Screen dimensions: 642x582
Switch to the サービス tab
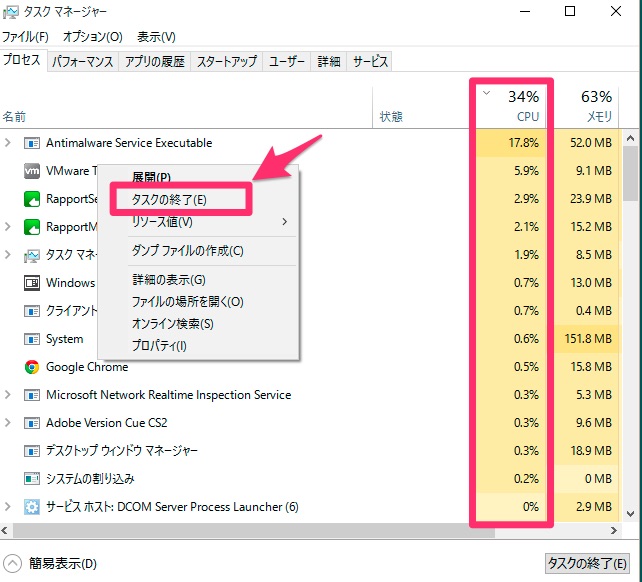click(x=370, y=61)
